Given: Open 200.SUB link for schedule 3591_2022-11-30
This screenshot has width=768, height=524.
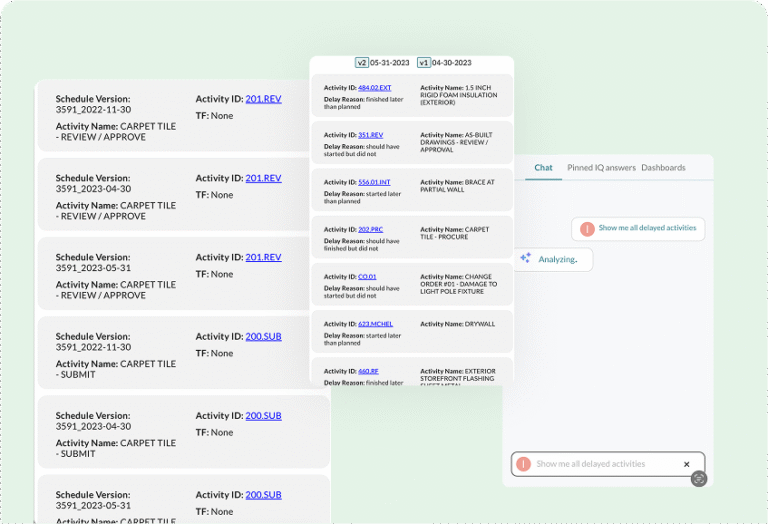Looking at the screenshot, I should [264, 336].
